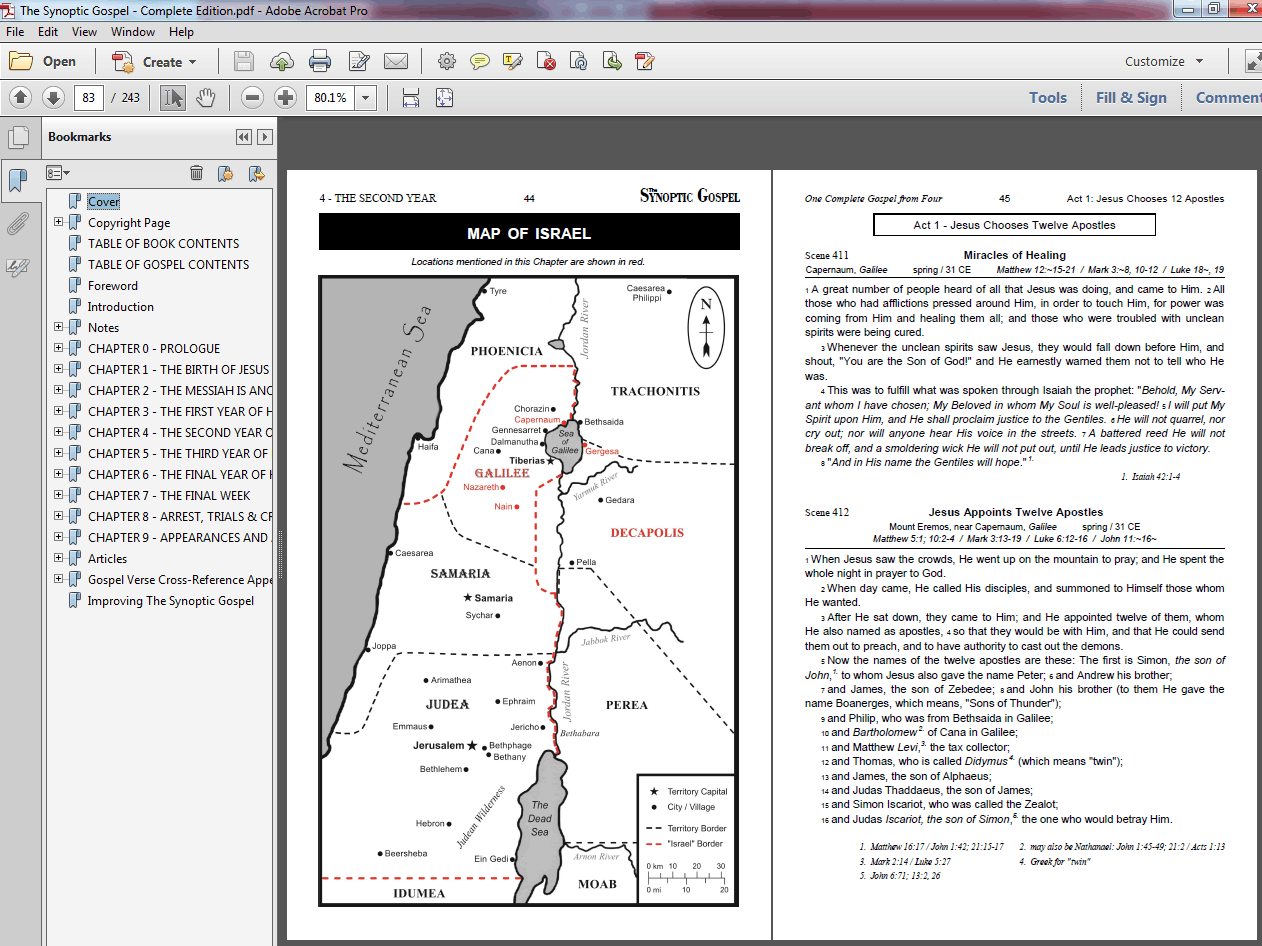Choose the Select tool cursor icon
This screenshot has height=946, width=1262.
pos(173,97)
